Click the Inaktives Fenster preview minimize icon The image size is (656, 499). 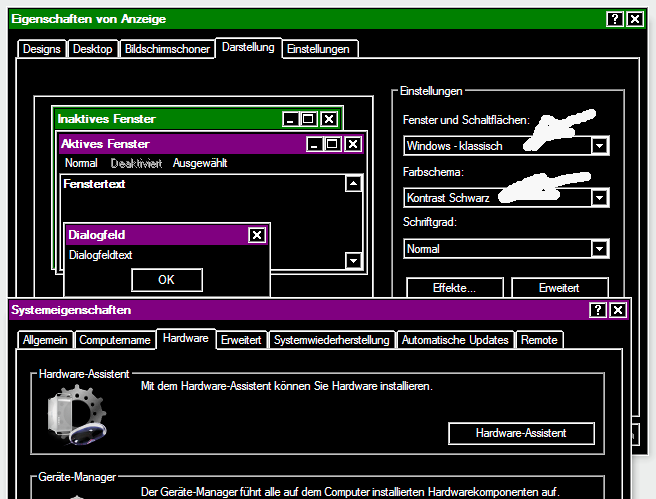(290, 119)
